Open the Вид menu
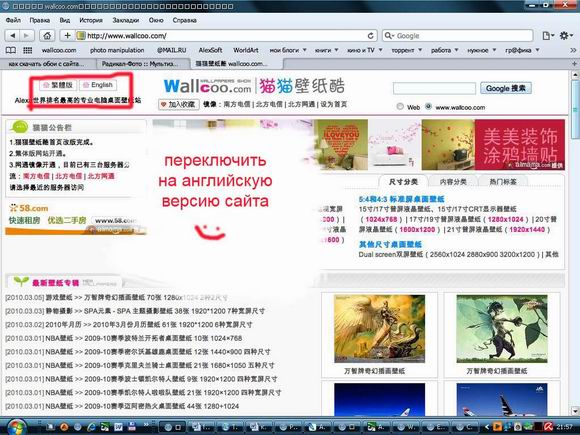The width and height of the screenshot is (580, 435). click(x=65, y=20)
